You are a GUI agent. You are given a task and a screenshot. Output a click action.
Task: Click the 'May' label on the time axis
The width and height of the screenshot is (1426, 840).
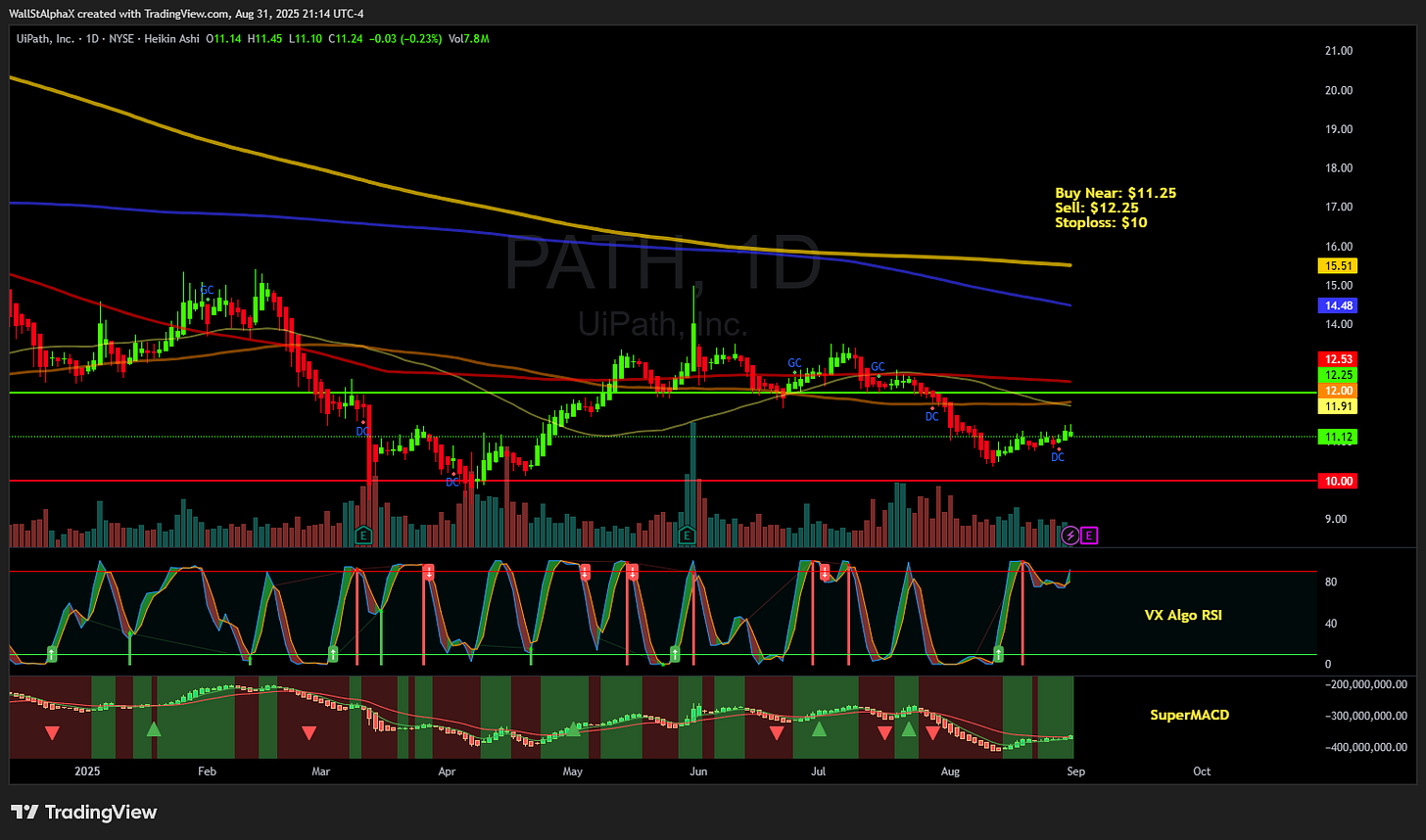pos(573,771)
